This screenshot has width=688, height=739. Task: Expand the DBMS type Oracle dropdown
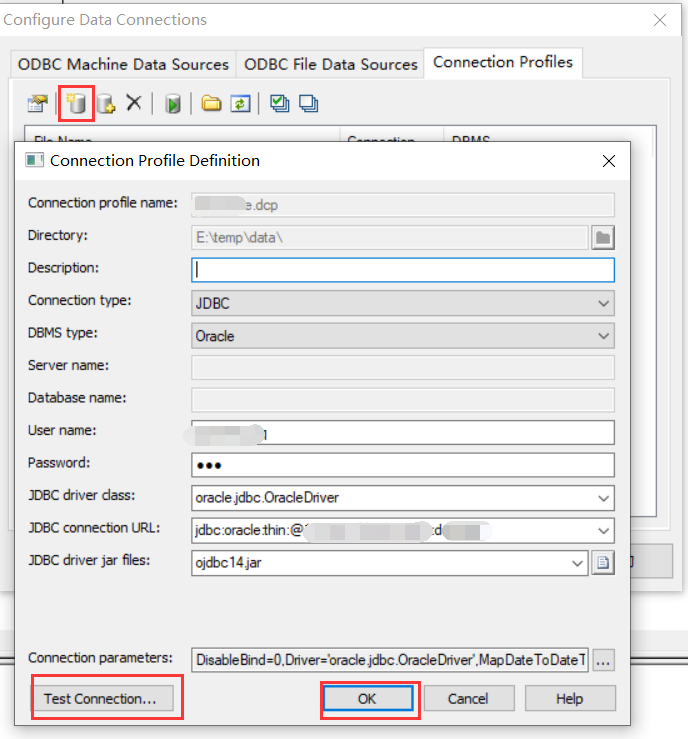pos(603,336)
